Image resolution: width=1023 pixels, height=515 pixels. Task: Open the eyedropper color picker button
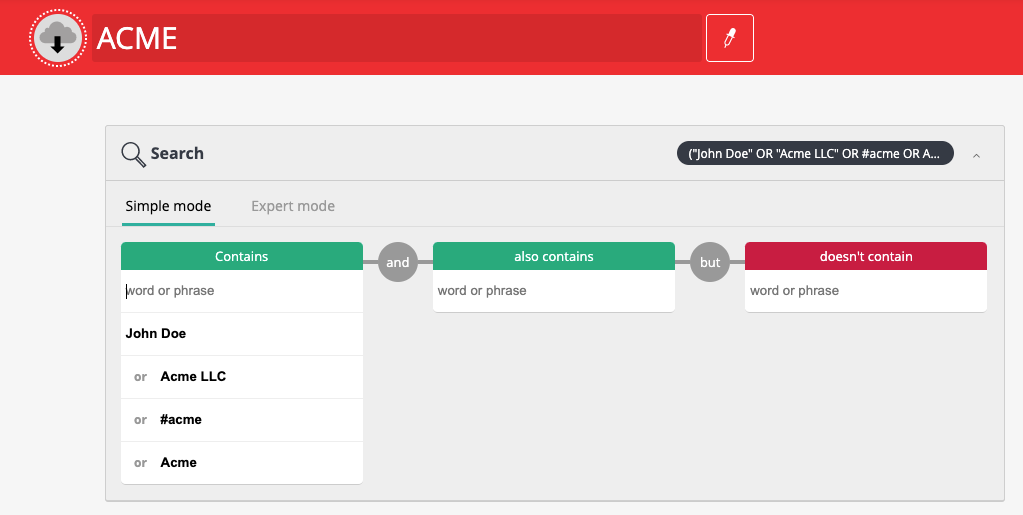tap(729, 38)
